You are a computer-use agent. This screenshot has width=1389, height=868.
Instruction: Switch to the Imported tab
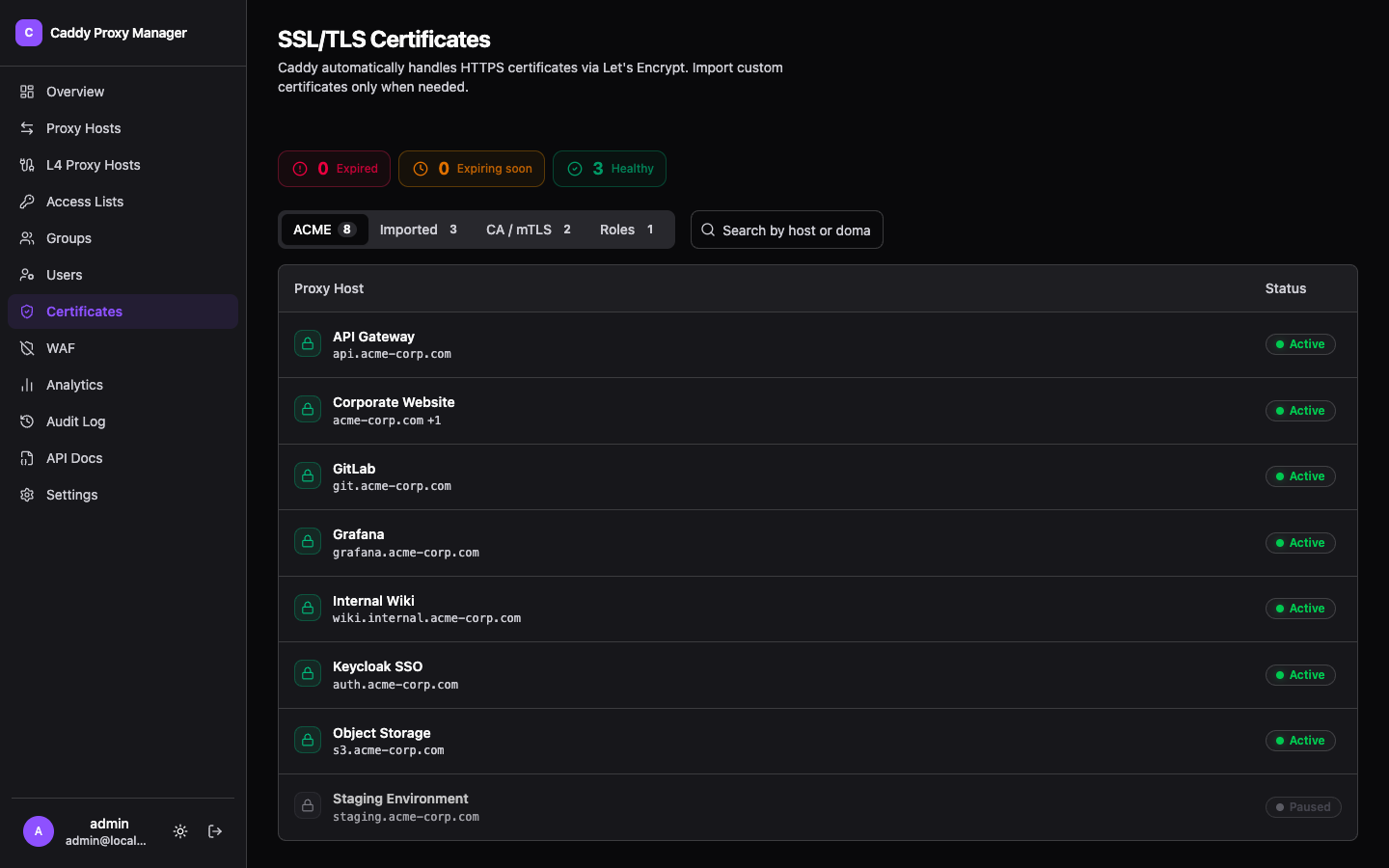click(x=420, y=230)
